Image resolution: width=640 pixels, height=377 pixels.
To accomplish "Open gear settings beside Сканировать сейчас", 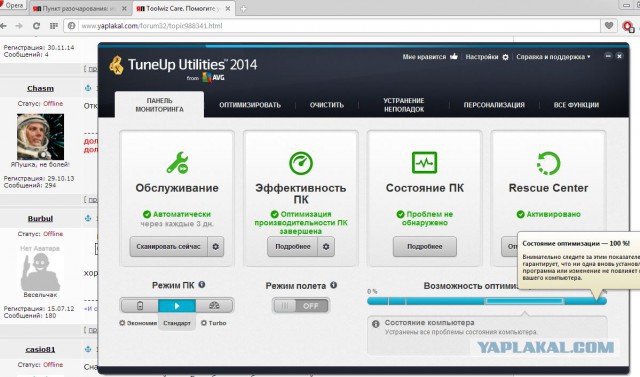I will click(216, 246).
